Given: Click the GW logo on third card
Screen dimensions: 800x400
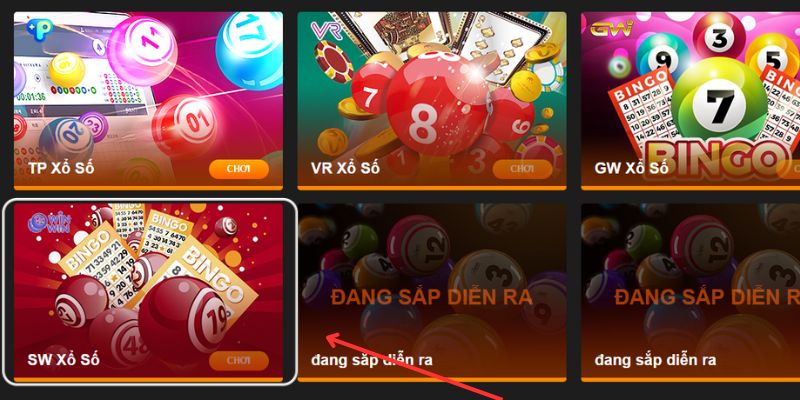Looking at the screenshot, I should point(611,28).
